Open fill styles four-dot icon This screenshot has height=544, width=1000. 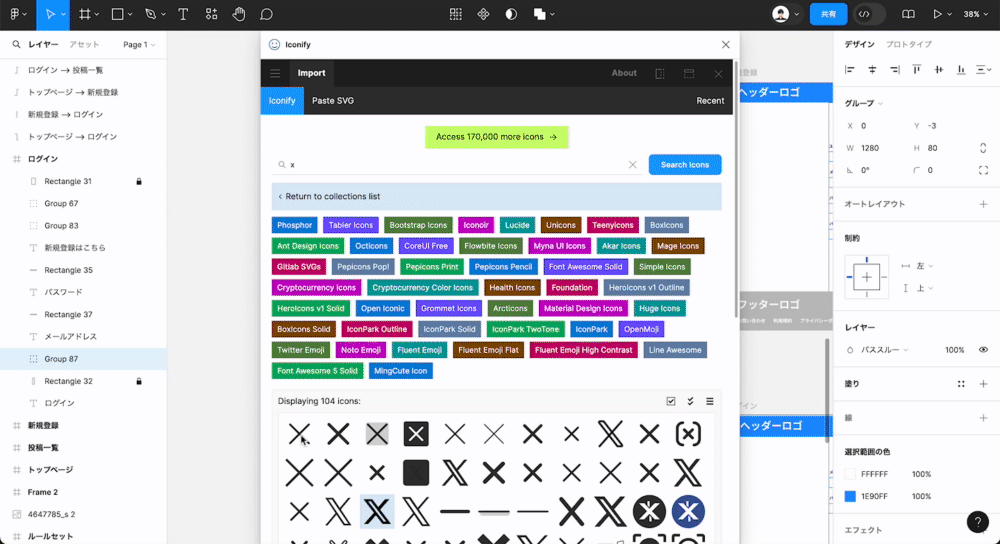click(961, 384)
